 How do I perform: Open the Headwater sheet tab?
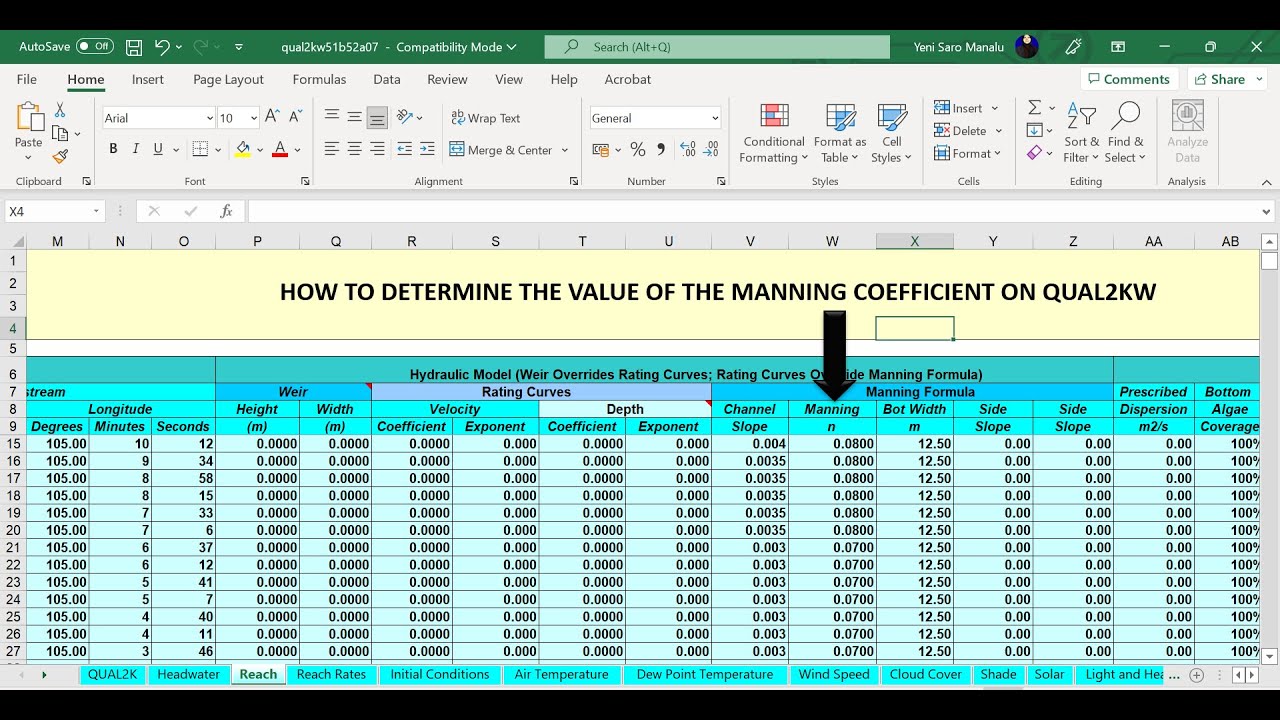click(x=188, y=674)
